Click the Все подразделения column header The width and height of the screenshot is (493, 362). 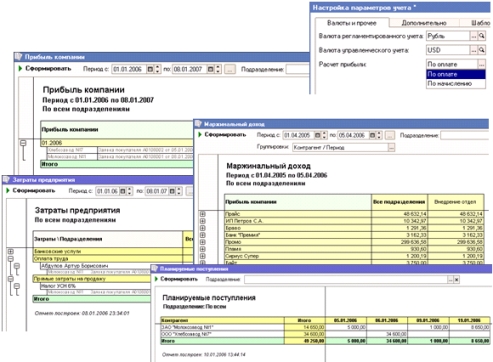click(x=399, y=202)
